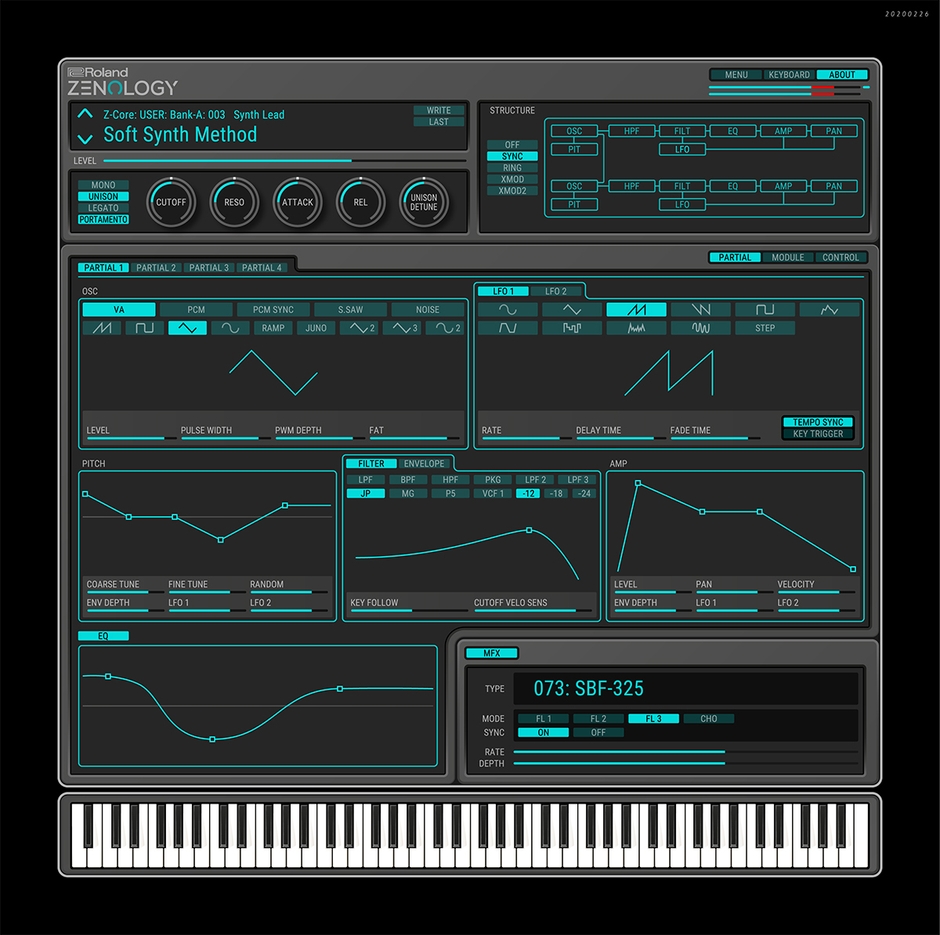The width and height of the screenshot is (940, 935).
Task: Select the saw-down LFO shape icon
Action: coord(701,309)
